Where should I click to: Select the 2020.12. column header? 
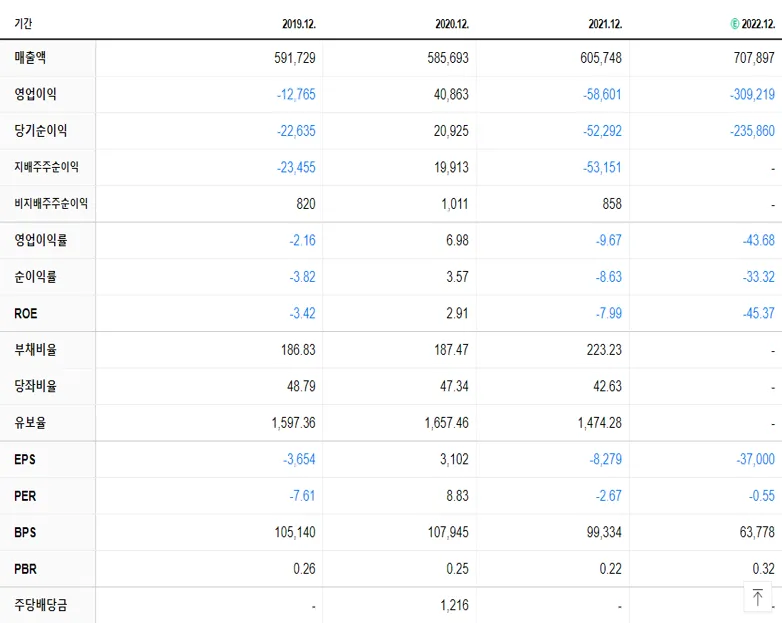[x=452, y=23]
